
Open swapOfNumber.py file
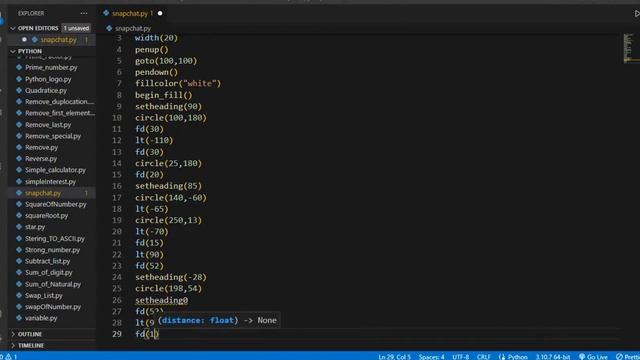coord(53,307)
